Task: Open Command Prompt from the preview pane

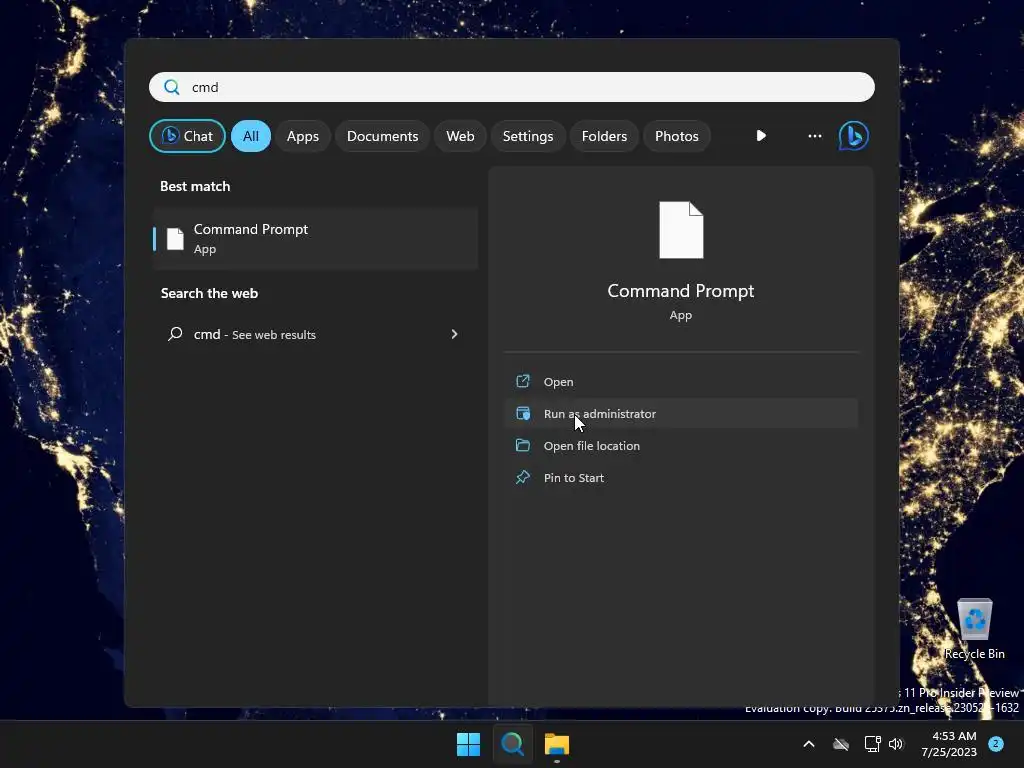Action: click(681, 381)
